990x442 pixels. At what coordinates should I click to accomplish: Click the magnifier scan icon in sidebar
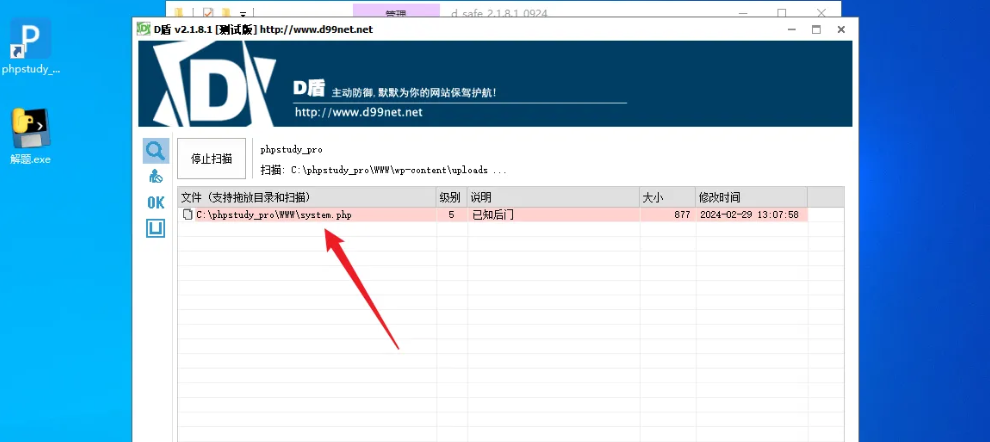coord(155,151)
